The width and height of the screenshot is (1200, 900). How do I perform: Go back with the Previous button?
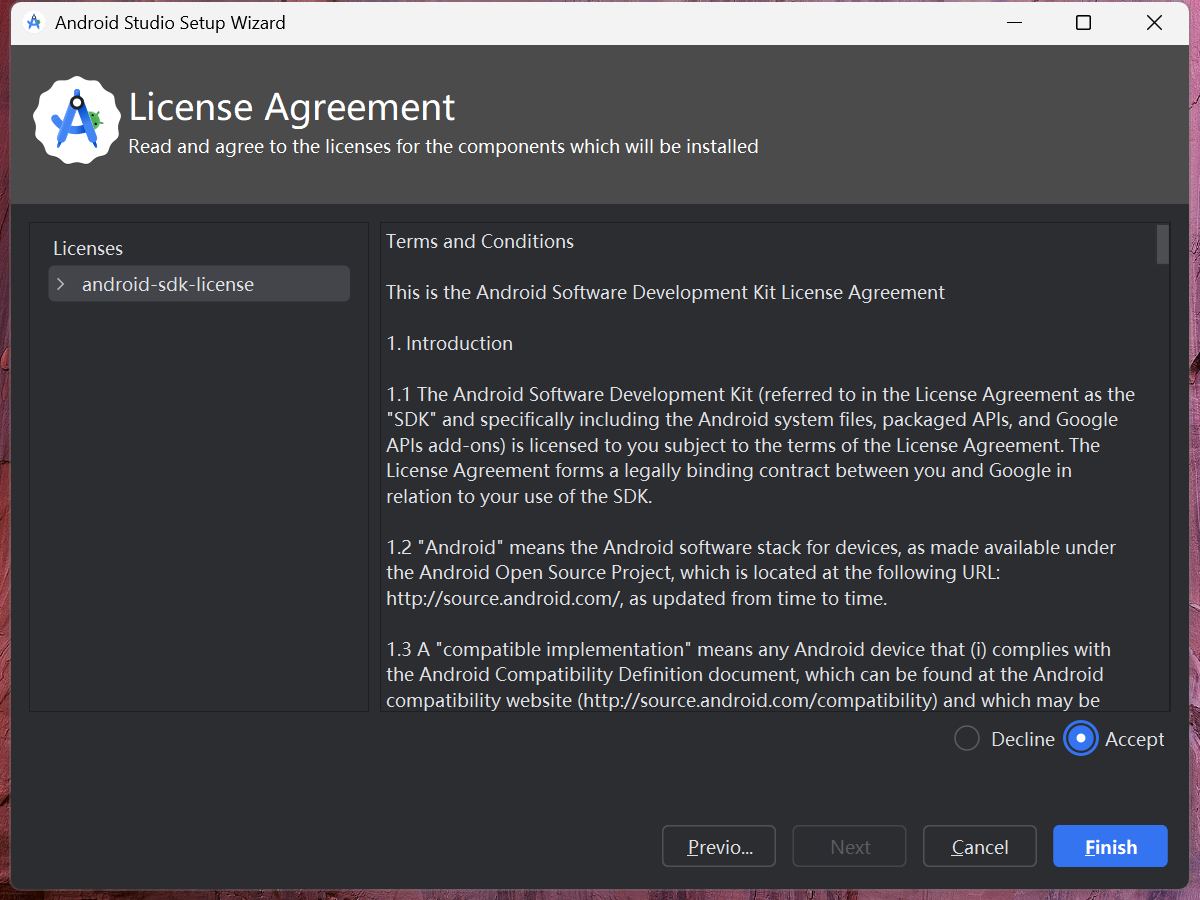point(719,846)
